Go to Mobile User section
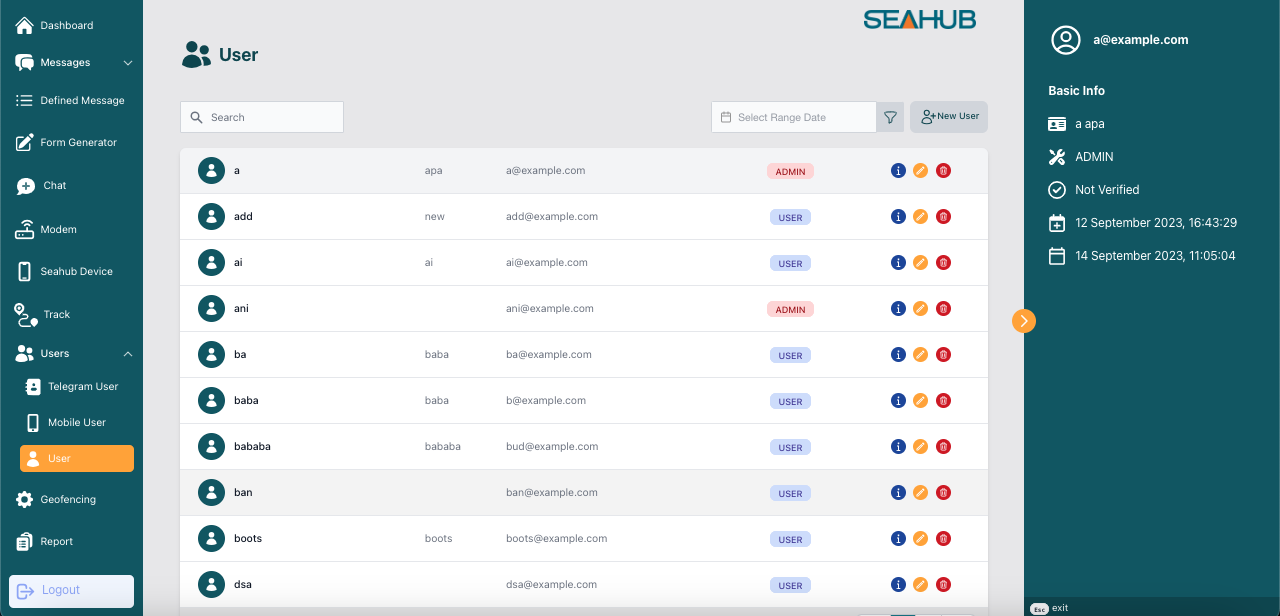This screenshot has height=616, width=1280. click(76, 423)
